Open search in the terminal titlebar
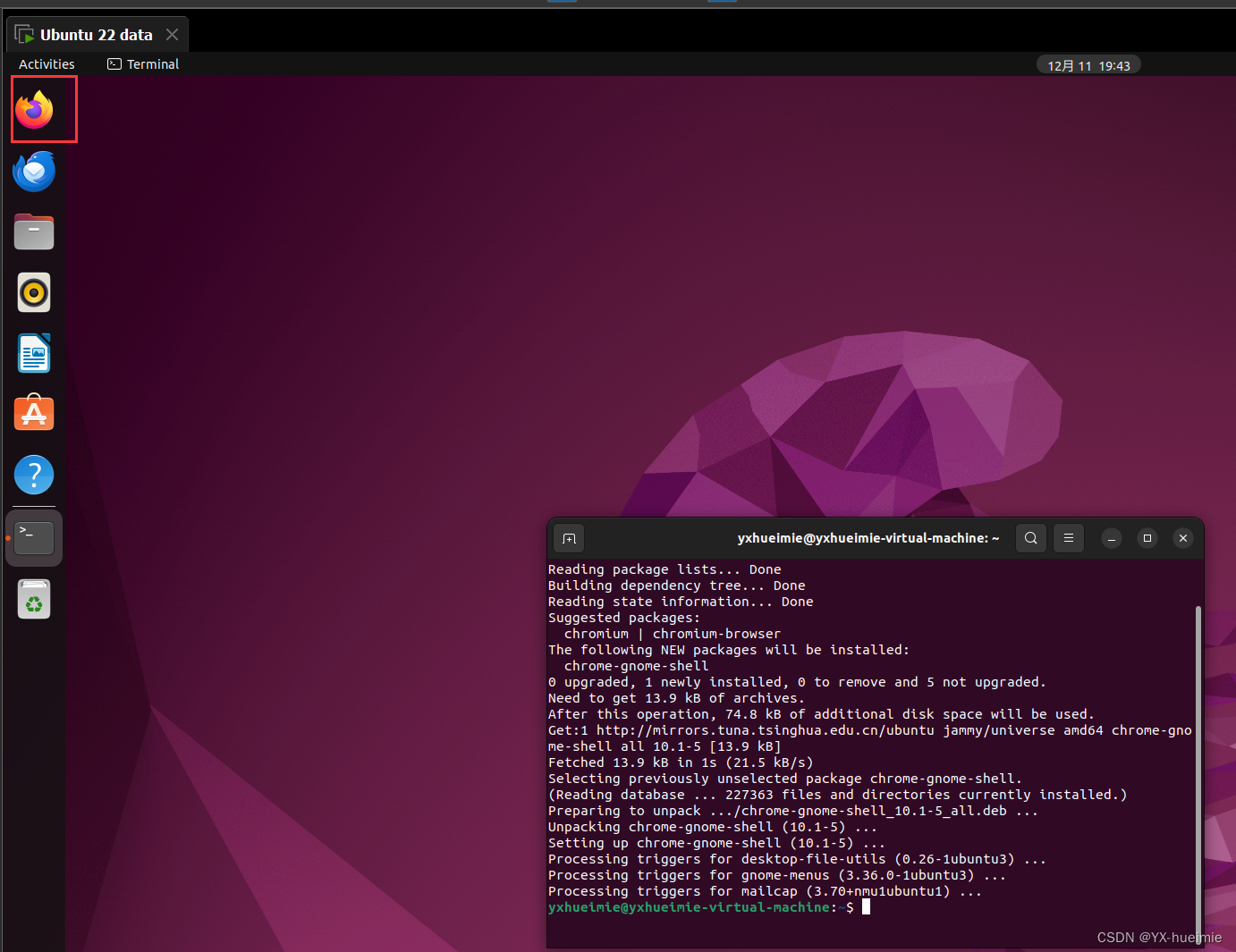The height and width of the screenshot is (952, 1236). click(1030, 537)
